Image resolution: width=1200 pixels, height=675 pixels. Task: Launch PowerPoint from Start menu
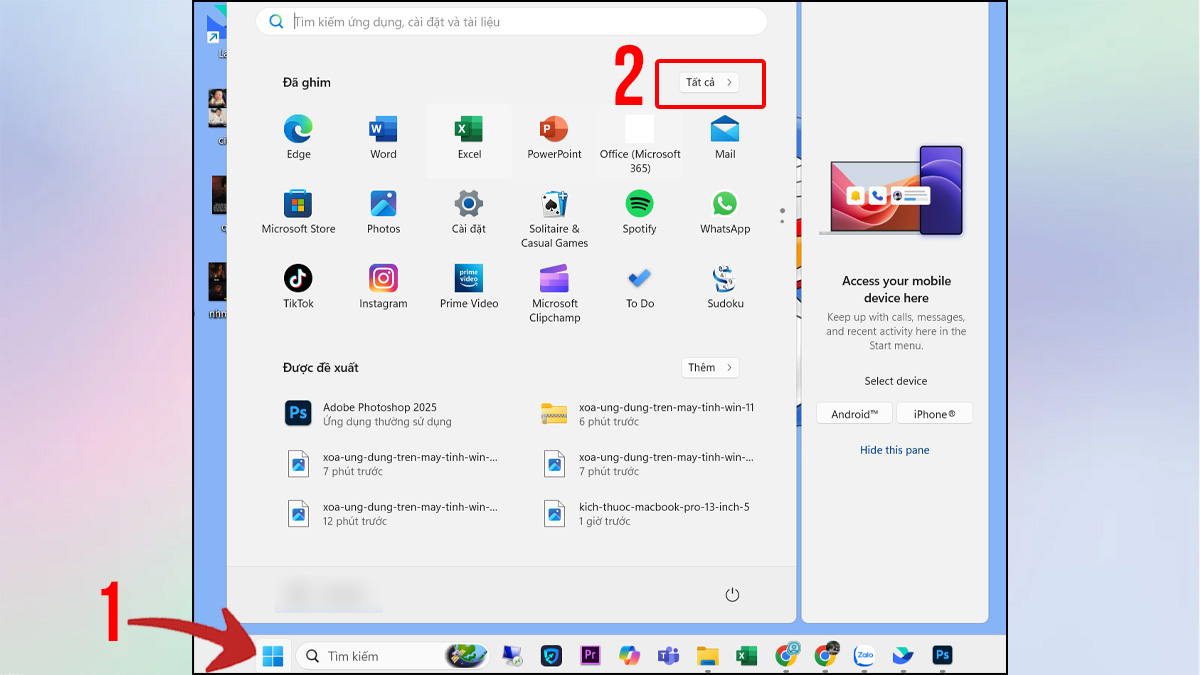[554, 136]
